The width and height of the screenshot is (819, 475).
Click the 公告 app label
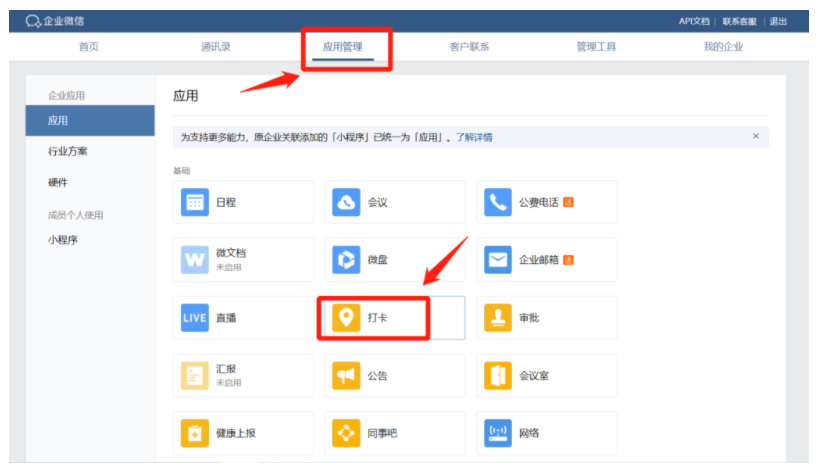point(378,375)
